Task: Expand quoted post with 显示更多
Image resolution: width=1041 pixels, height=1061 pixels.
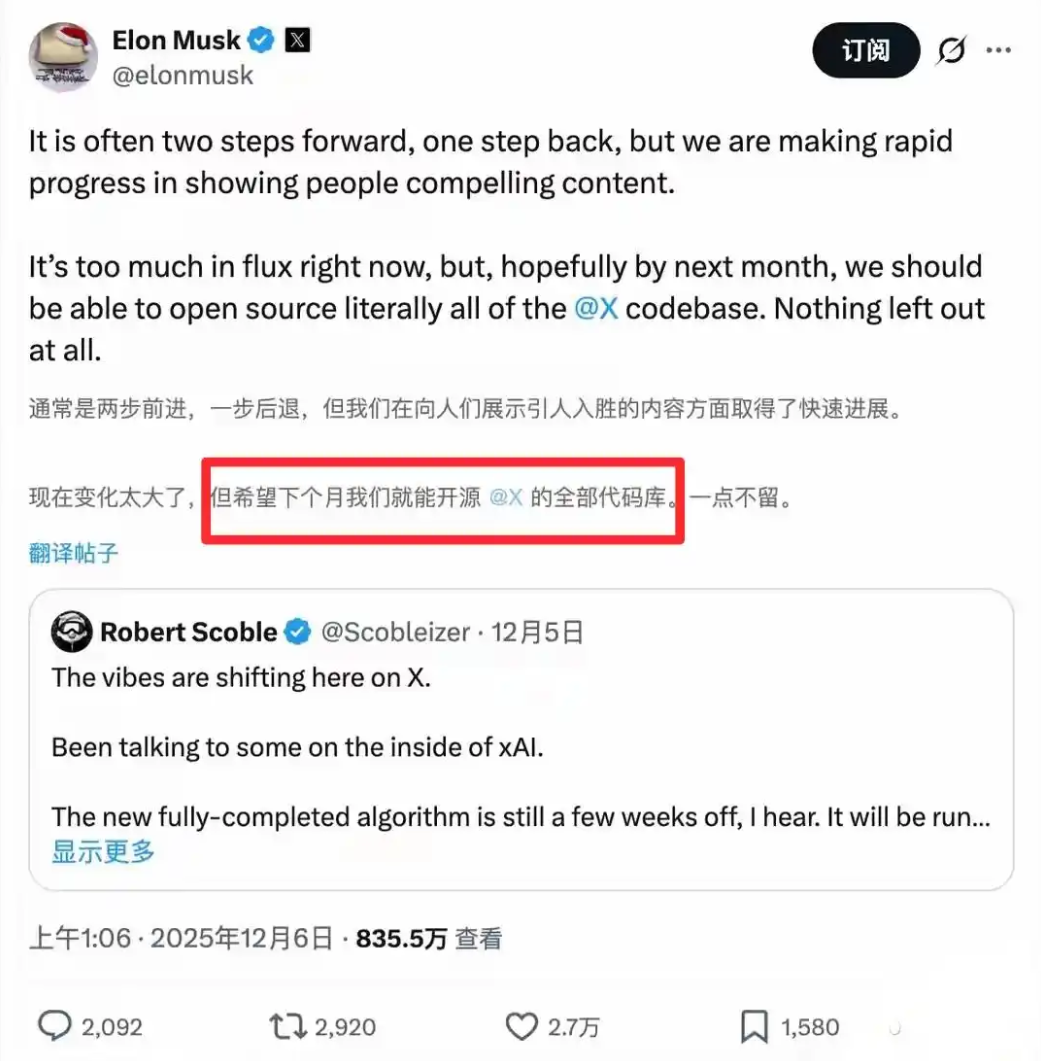Action: point(103,851)
